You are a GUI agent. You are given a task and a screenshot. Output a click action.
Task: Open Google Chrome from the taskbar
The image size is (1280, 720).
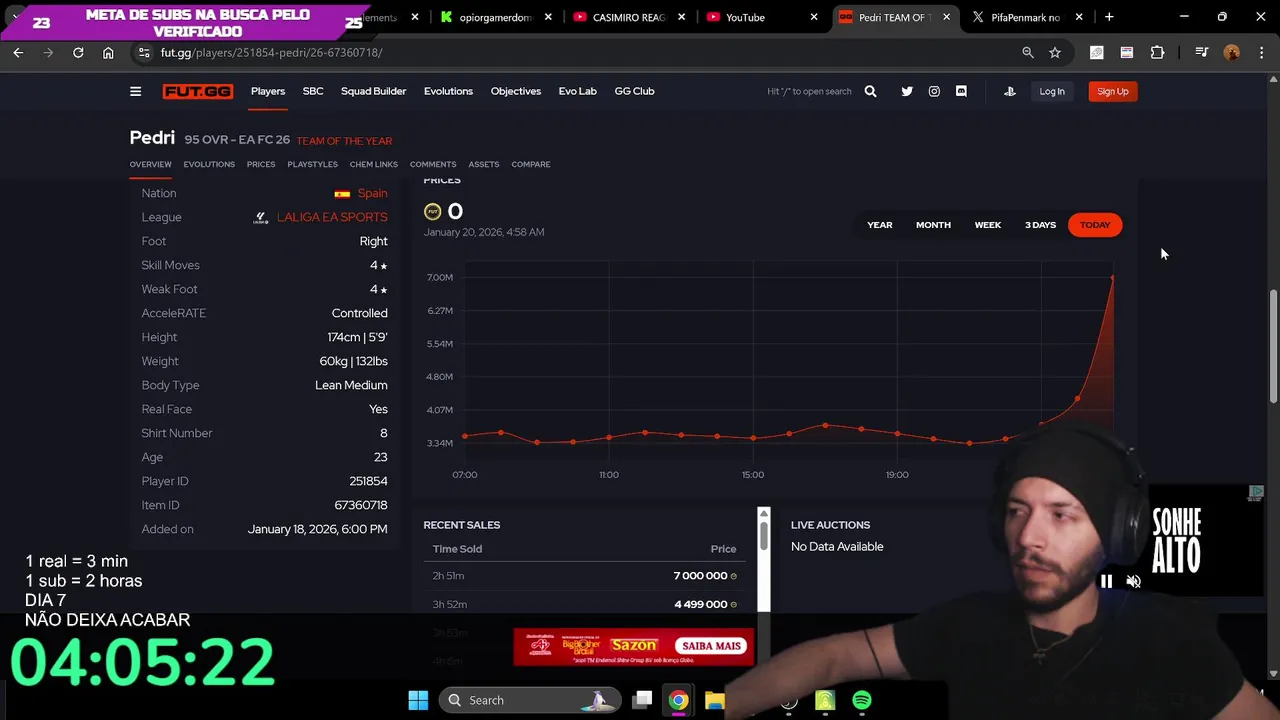678,700
